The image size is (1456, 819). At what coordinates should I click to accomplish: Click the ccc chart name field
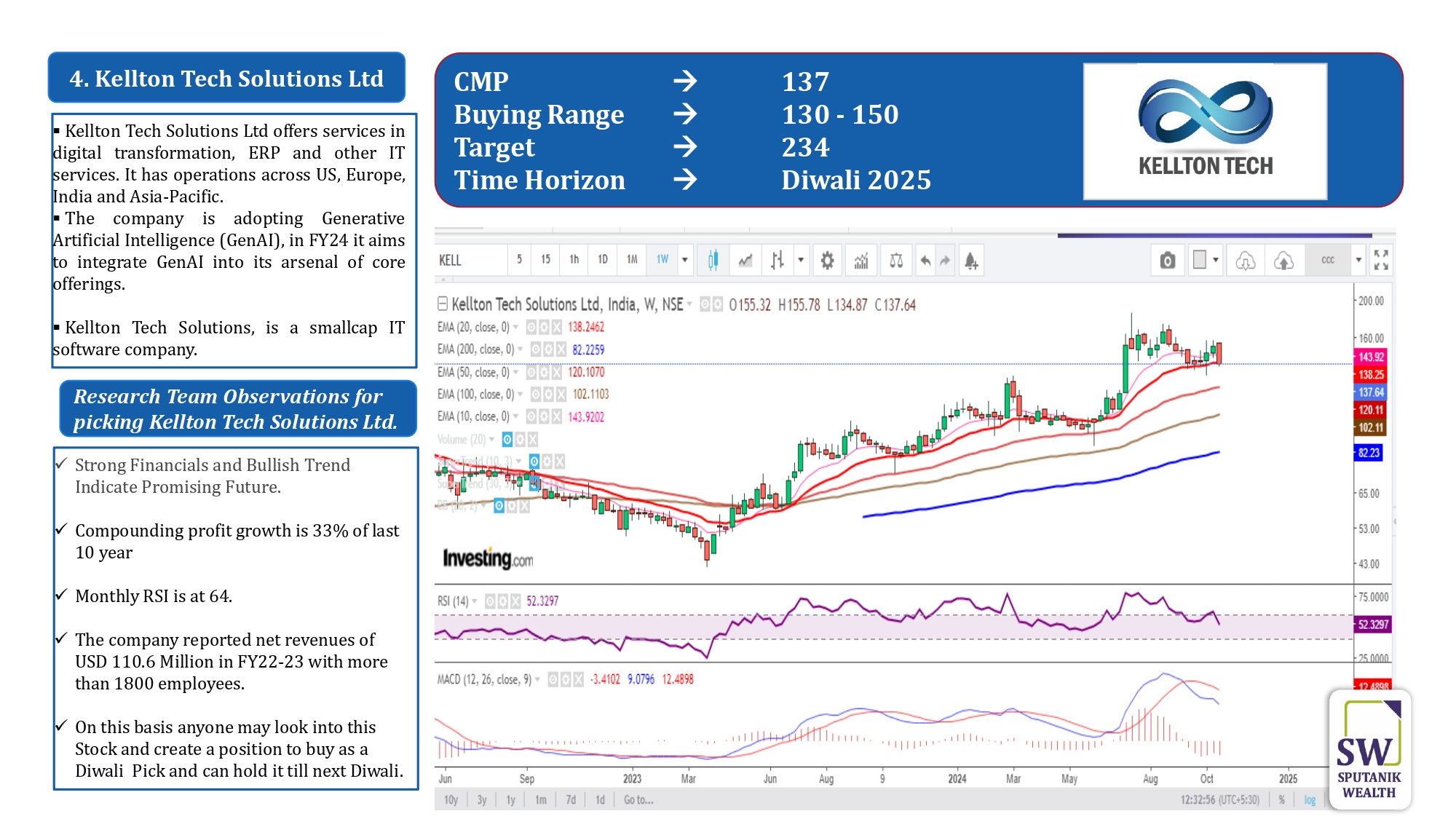[1328, 260]
